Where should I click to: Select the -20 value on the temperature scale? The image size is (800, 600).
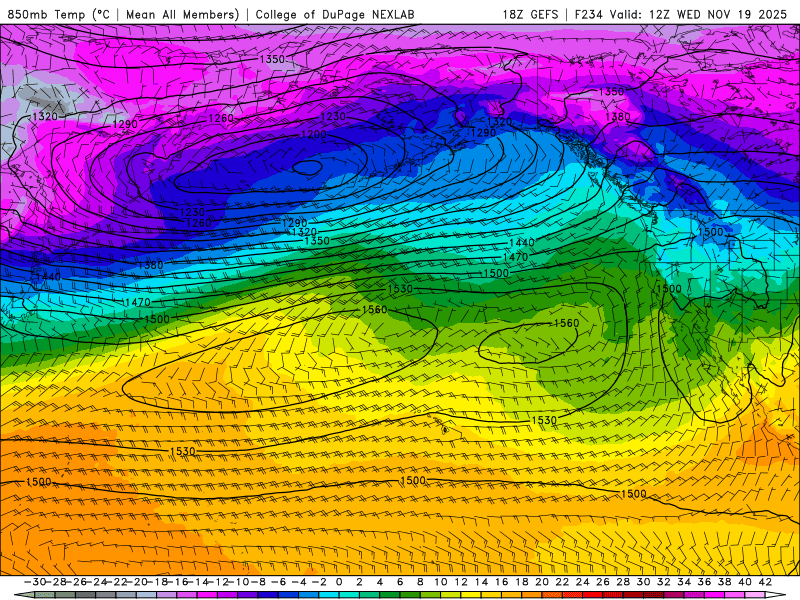(x=137, y=582)
